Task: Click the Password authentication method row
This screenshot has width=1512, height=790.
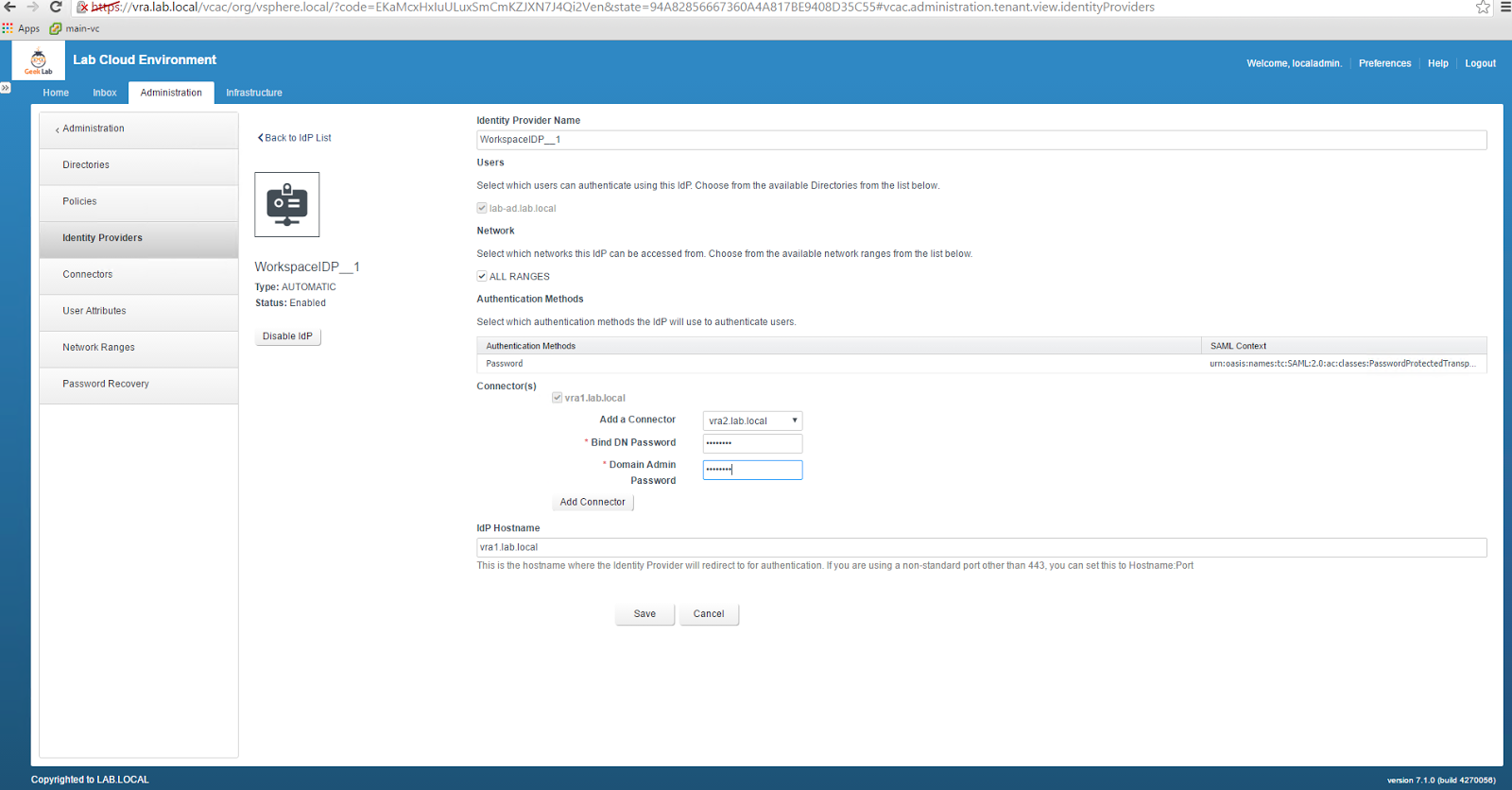Action: pos(981,364)
